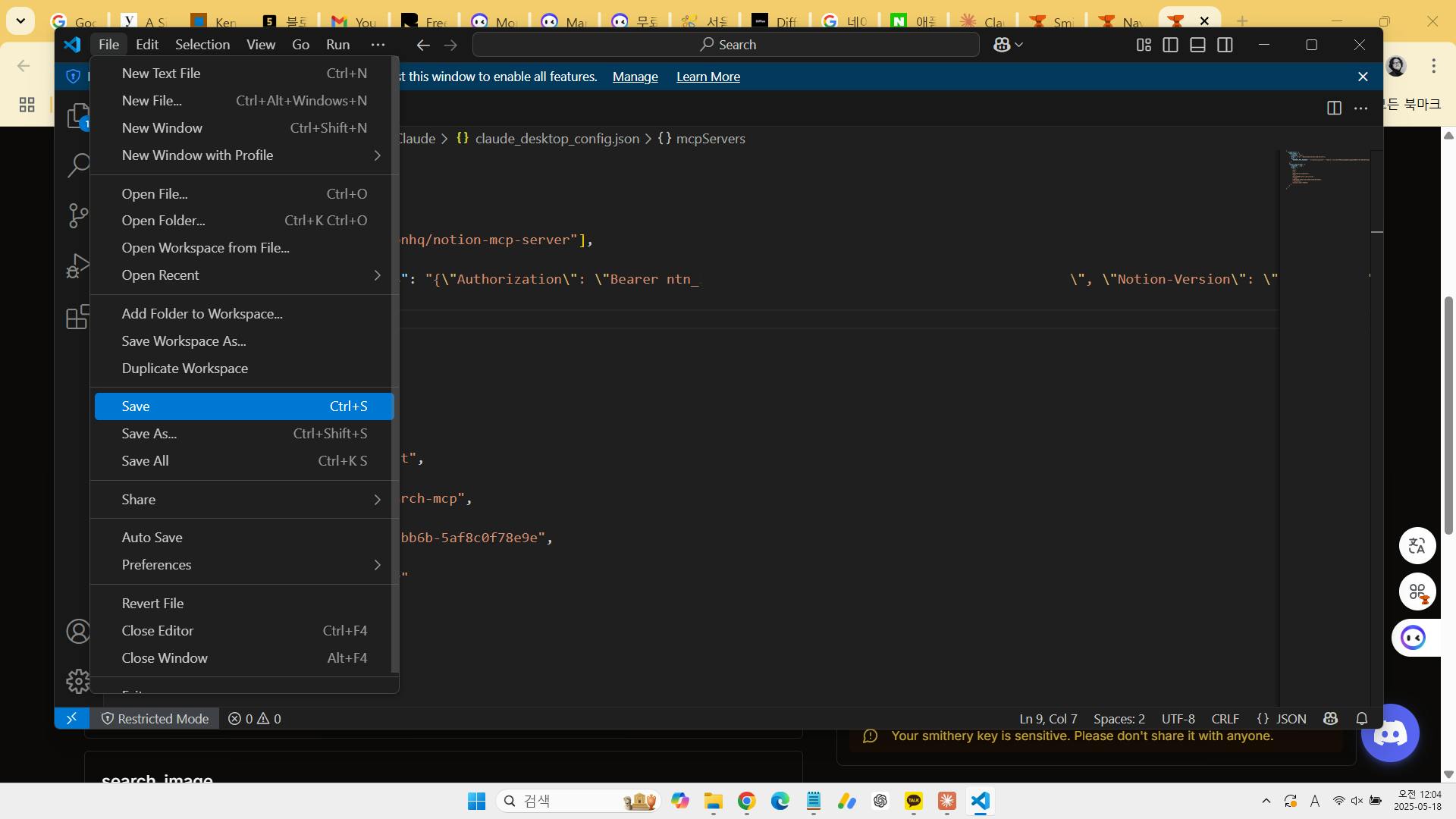Open the Selection menu

pyautogui.click(x=202, y=45)
